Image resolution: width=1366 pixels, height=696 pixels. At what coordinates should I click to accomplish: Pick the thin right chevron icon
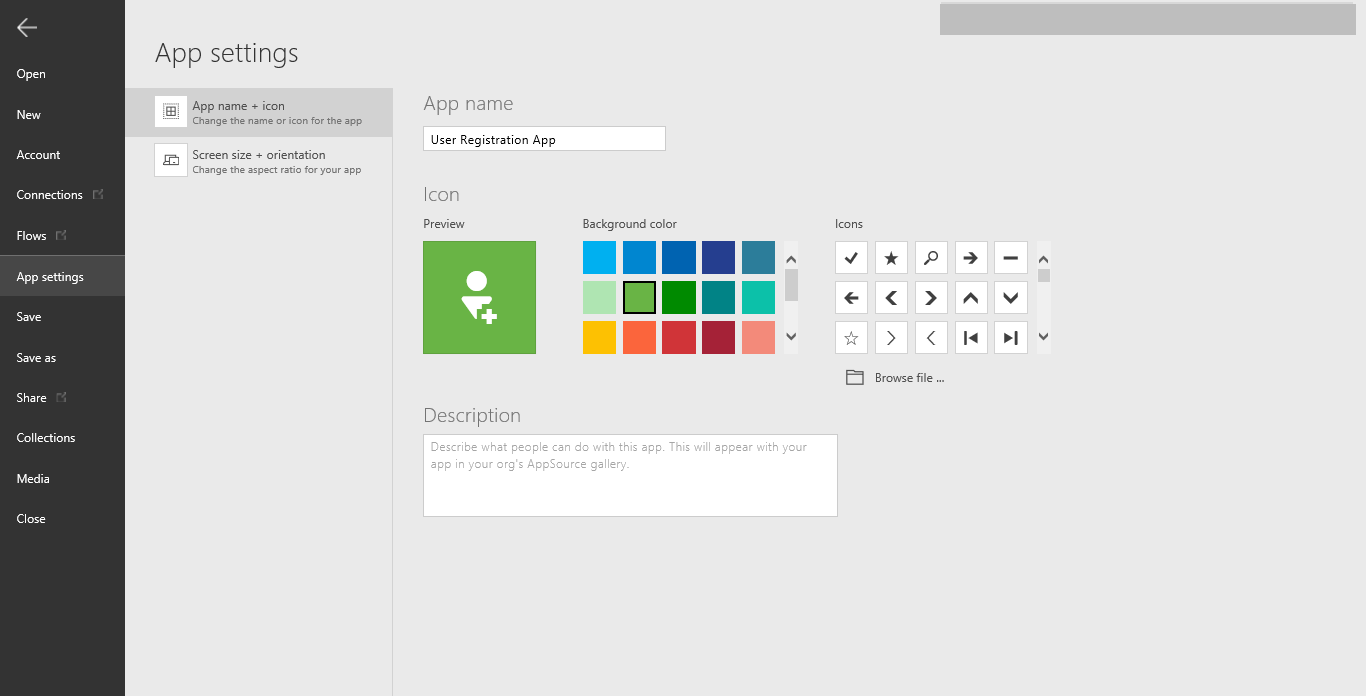891,338
